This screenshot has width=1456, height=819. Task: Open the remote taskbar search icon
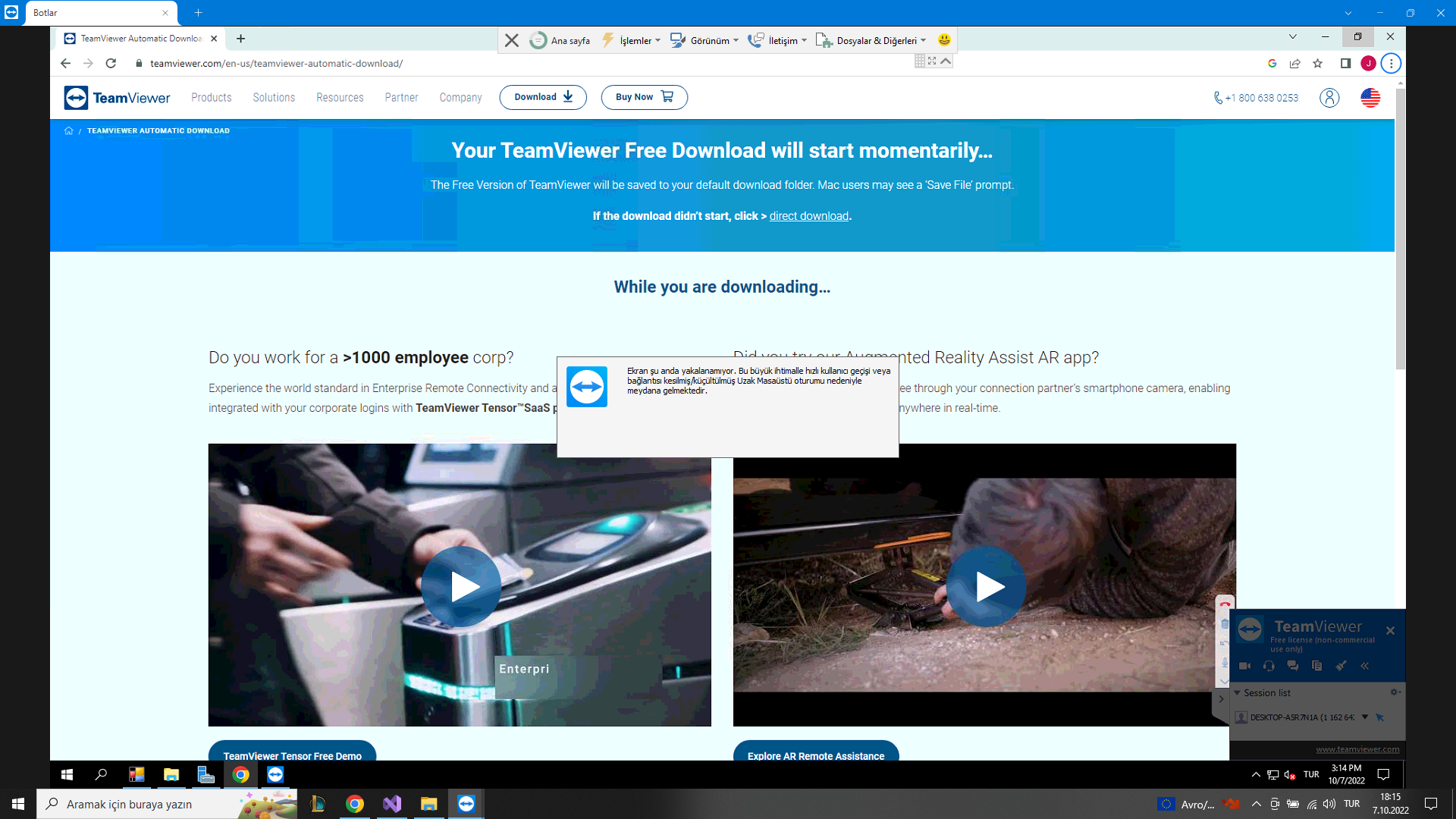(101, 774)
